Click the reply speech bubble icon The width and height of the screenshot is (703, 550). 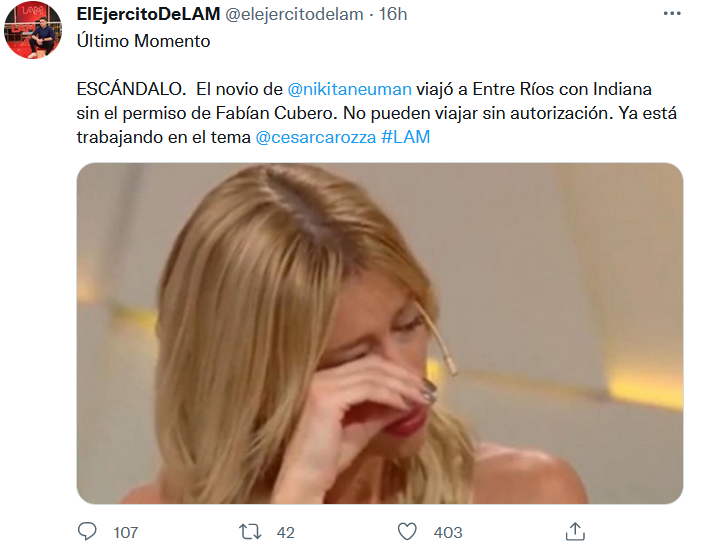click(87, 532)
